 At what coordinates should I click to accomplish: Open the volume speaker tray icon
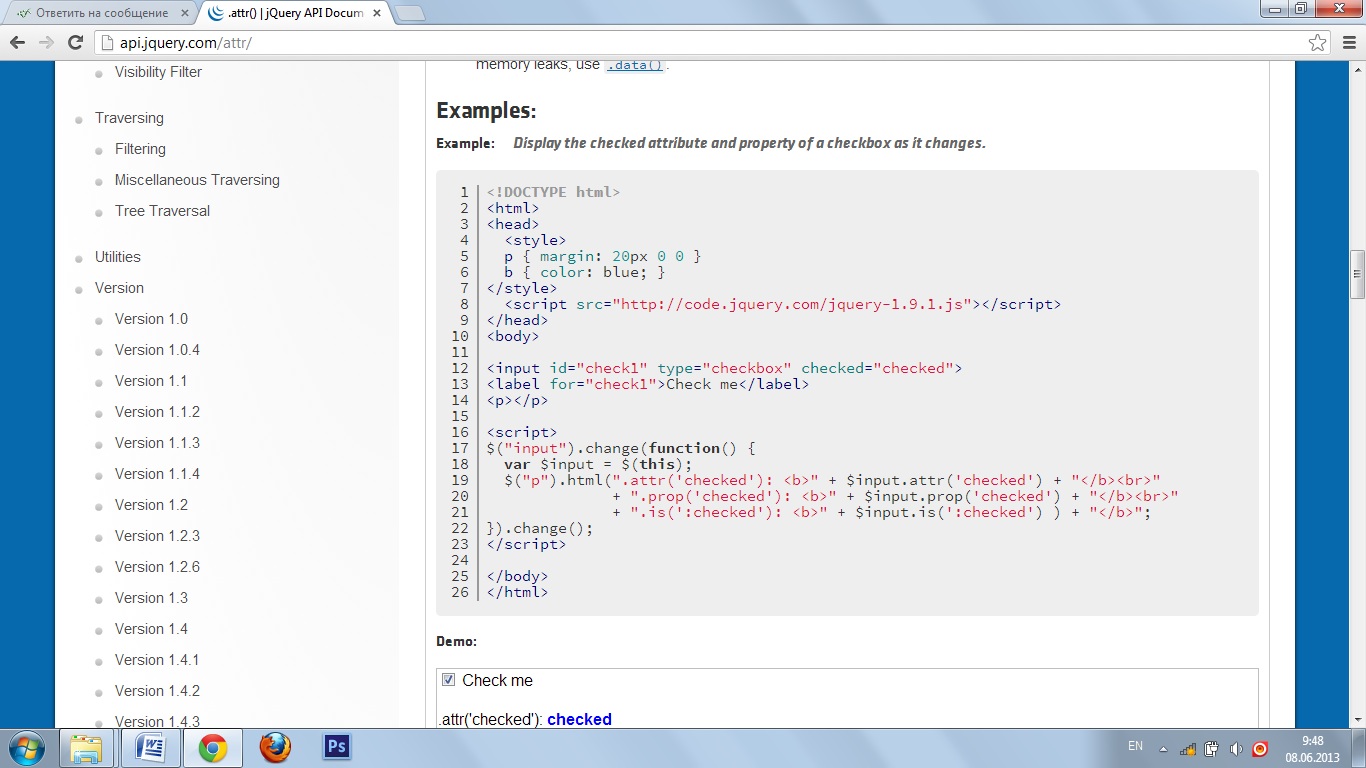pyautogui.click(x=1236, y=748)
